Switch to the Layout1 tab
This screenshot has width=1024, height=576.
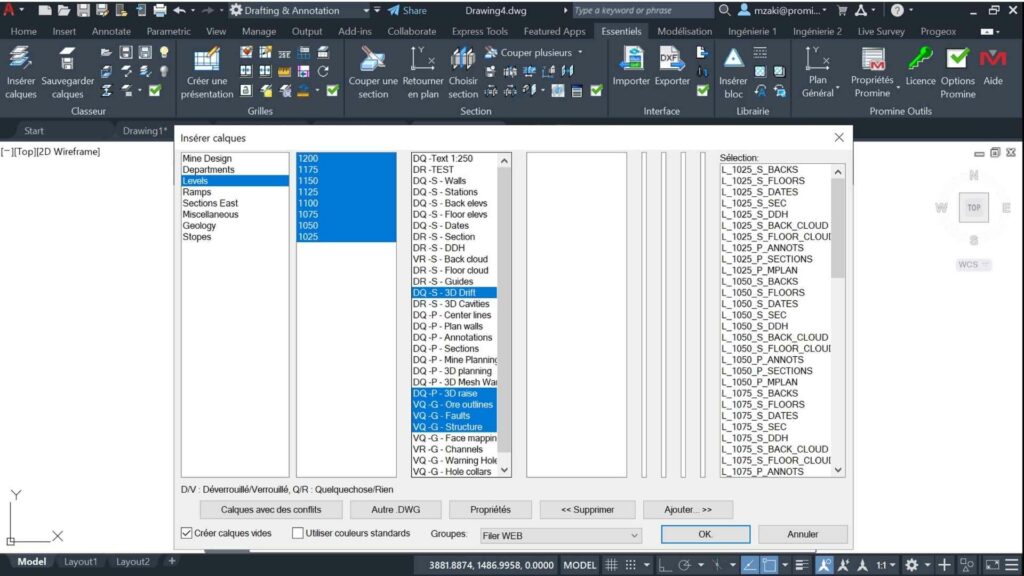click(x=80, y=562)
